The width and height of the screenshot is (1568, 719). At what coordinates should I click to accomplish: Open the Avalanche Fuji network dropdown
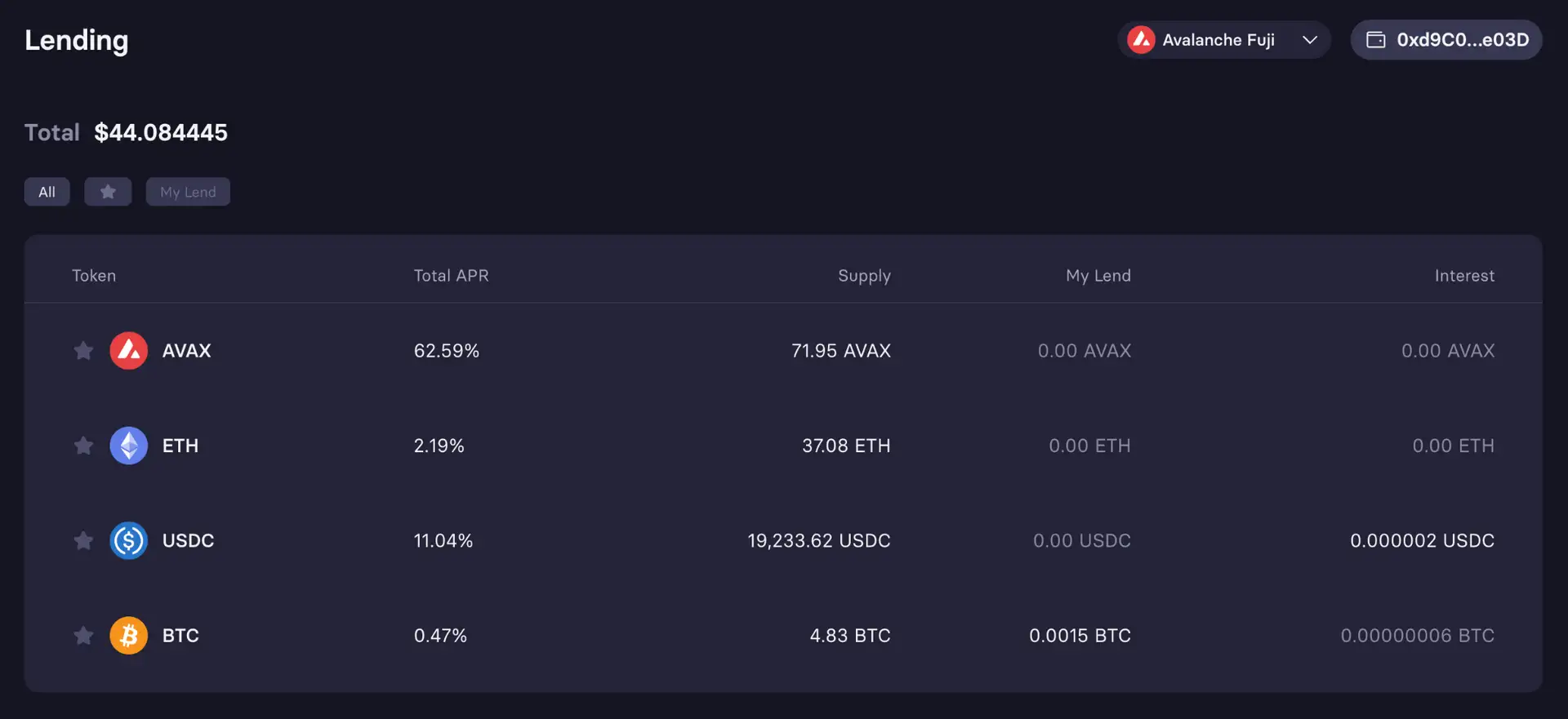pyautogui.click(x=1218, y=40)
